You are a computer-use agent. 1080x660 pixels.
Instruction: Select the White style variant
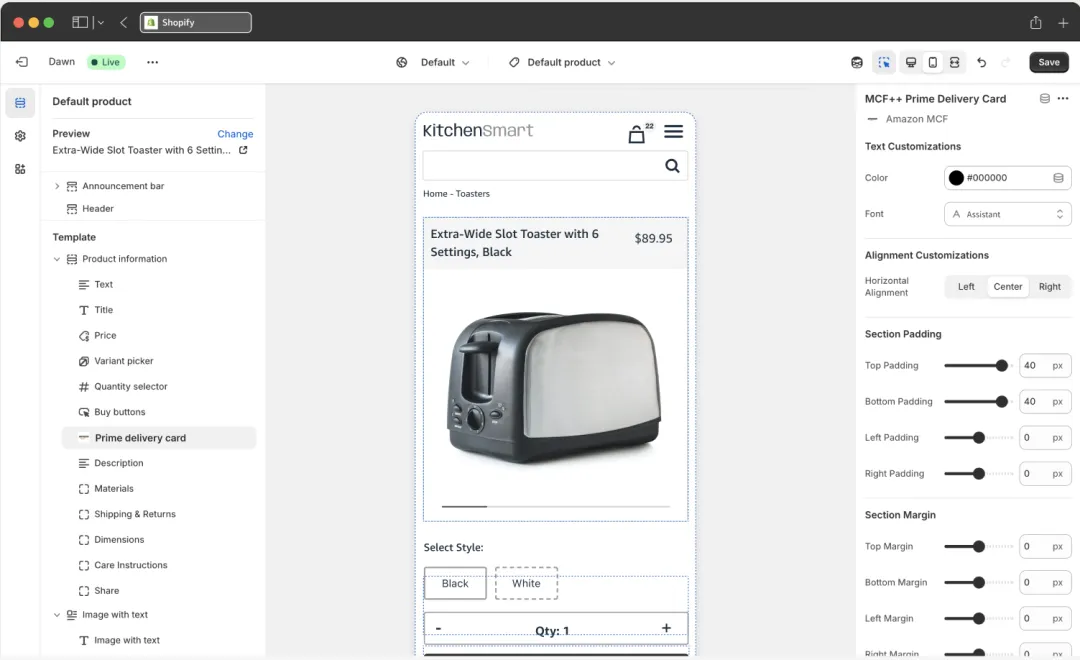(x=526, y=584)
